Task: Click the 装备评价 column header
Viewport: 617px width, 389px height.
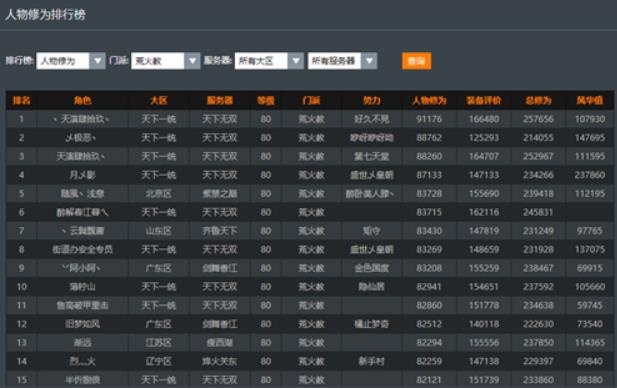Action: [x=484, y=101]
